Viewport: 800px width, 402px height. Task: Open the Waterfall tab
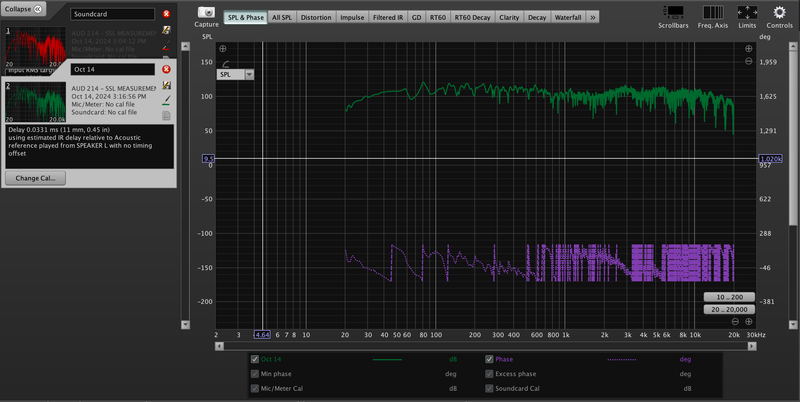(568, 17)
